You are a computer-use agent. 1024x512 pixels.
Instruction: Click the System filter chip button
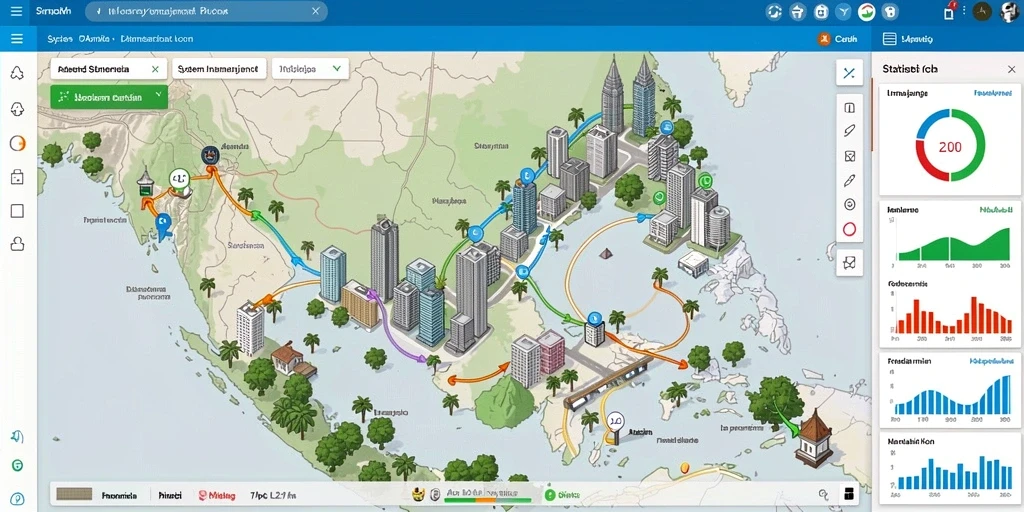219,69
